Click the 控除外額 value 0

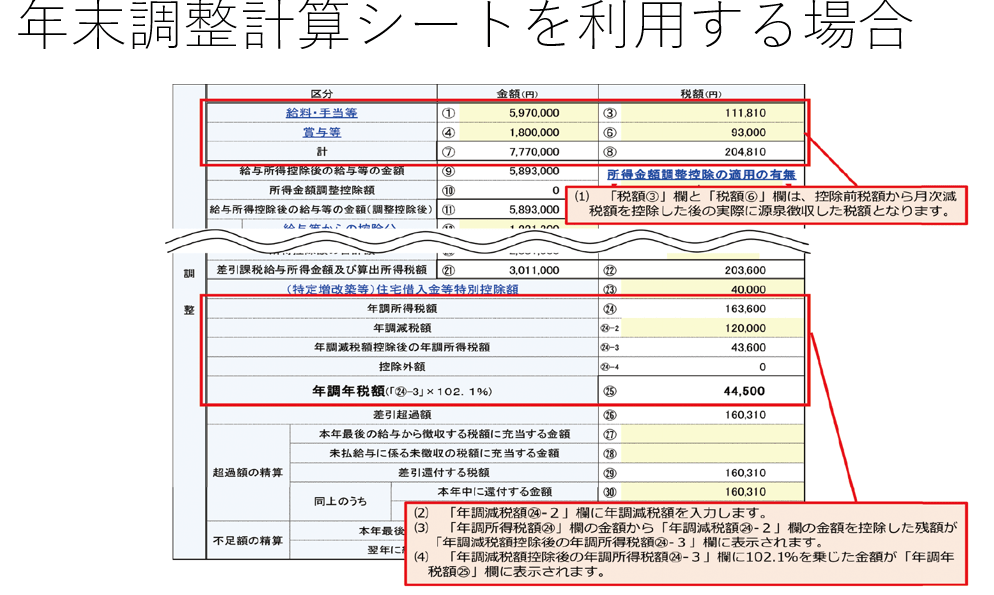[762, 367]
